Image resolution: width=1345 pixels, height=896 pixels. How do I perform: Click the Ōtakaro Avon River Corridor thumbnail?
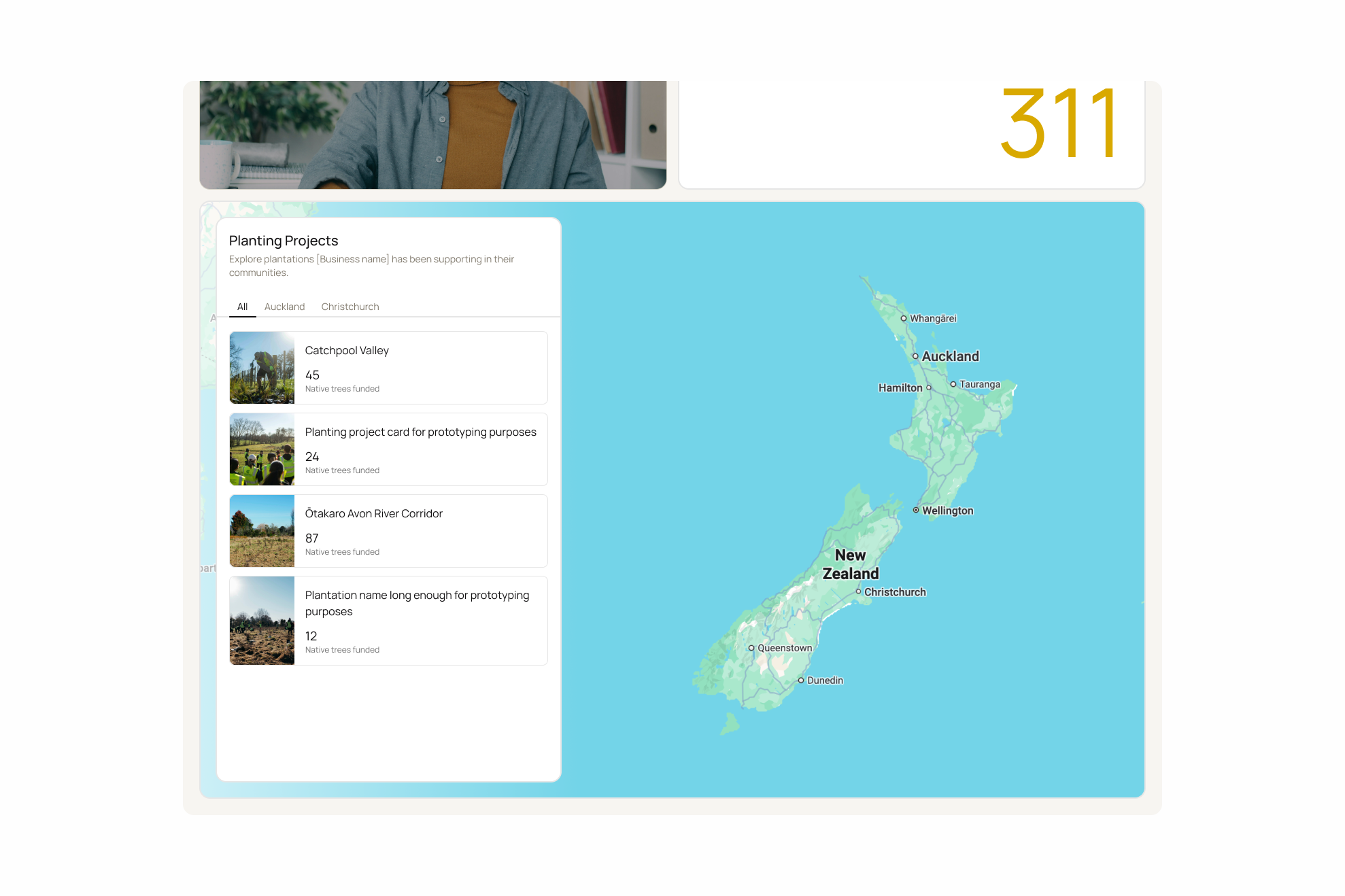click(x=262, y=531)
